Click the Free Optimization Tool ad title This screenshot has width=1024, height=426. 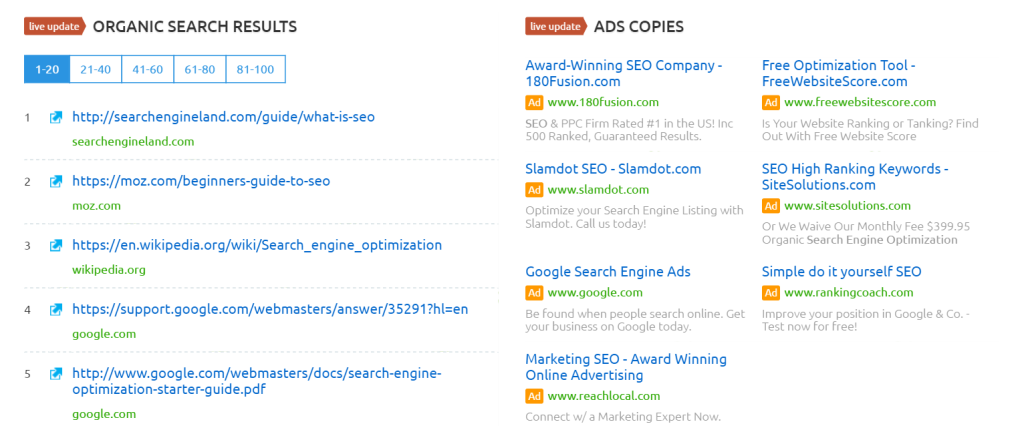pos(838,73)
